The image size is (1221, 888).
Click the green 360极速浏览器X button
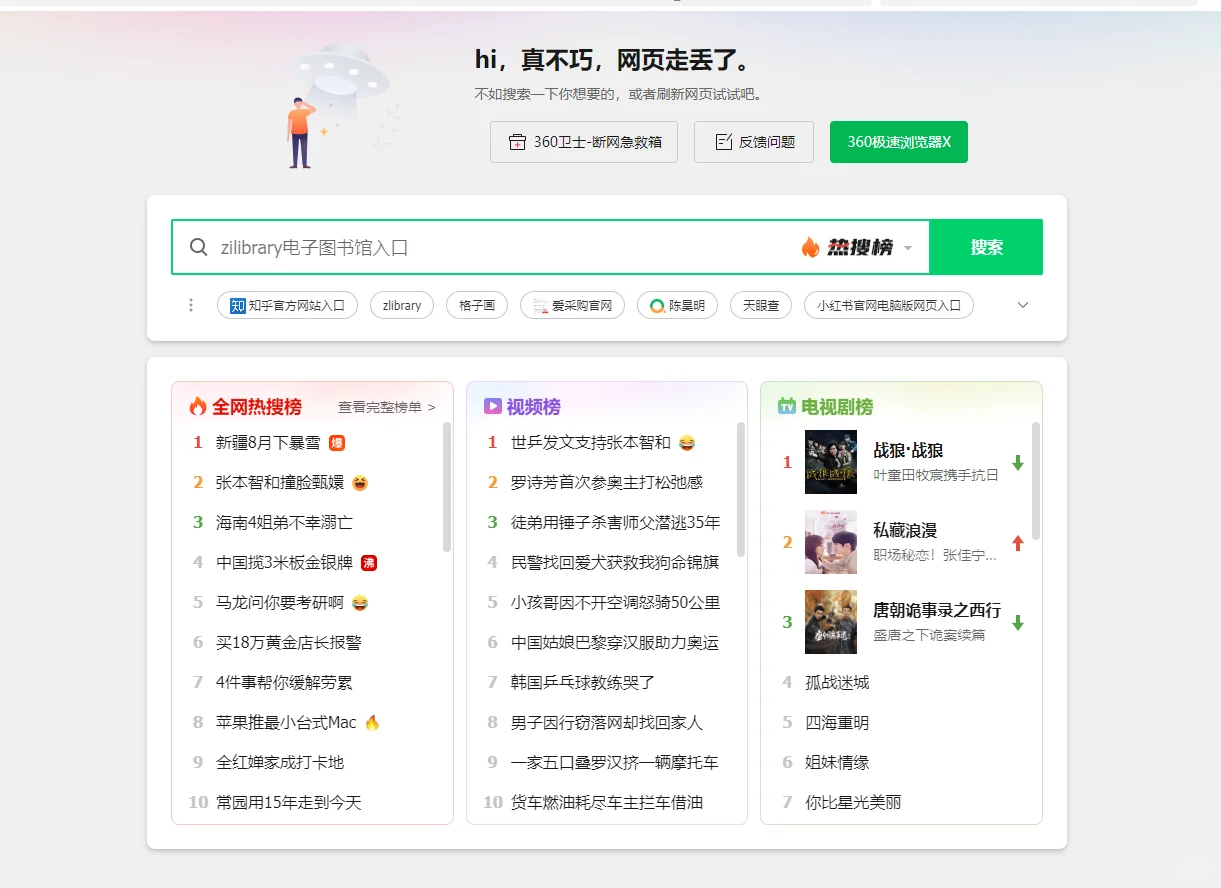pyautogui.click(x=899, y=142)
